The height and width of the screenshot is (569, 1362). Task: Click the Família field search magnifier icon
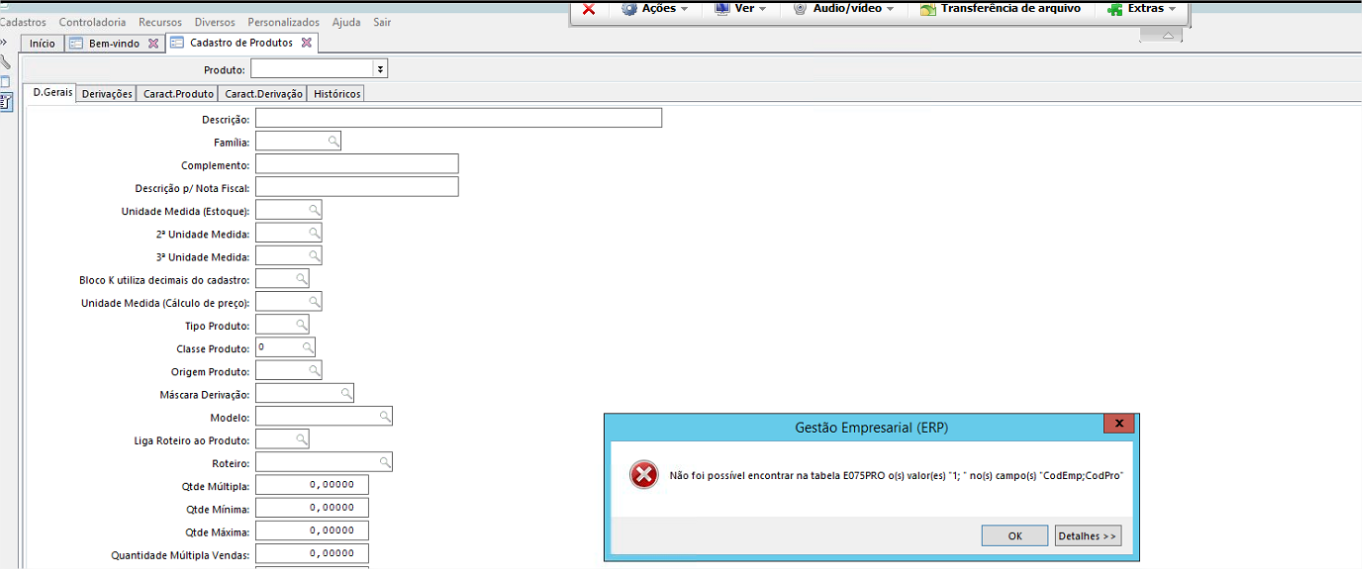click(x=334, y=142)
